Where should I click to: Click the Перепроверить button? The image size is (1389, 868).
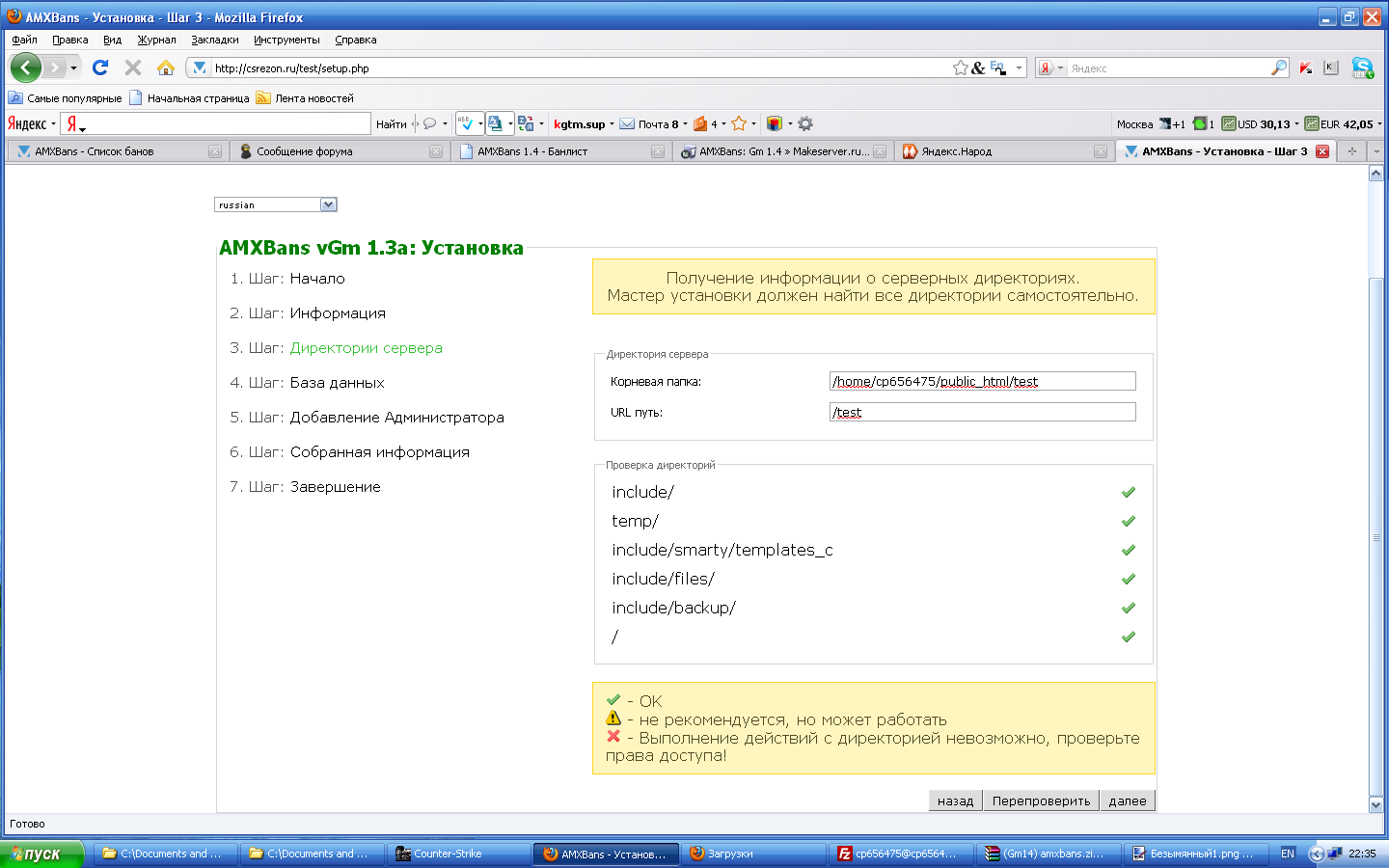(x=1042, y=800)
